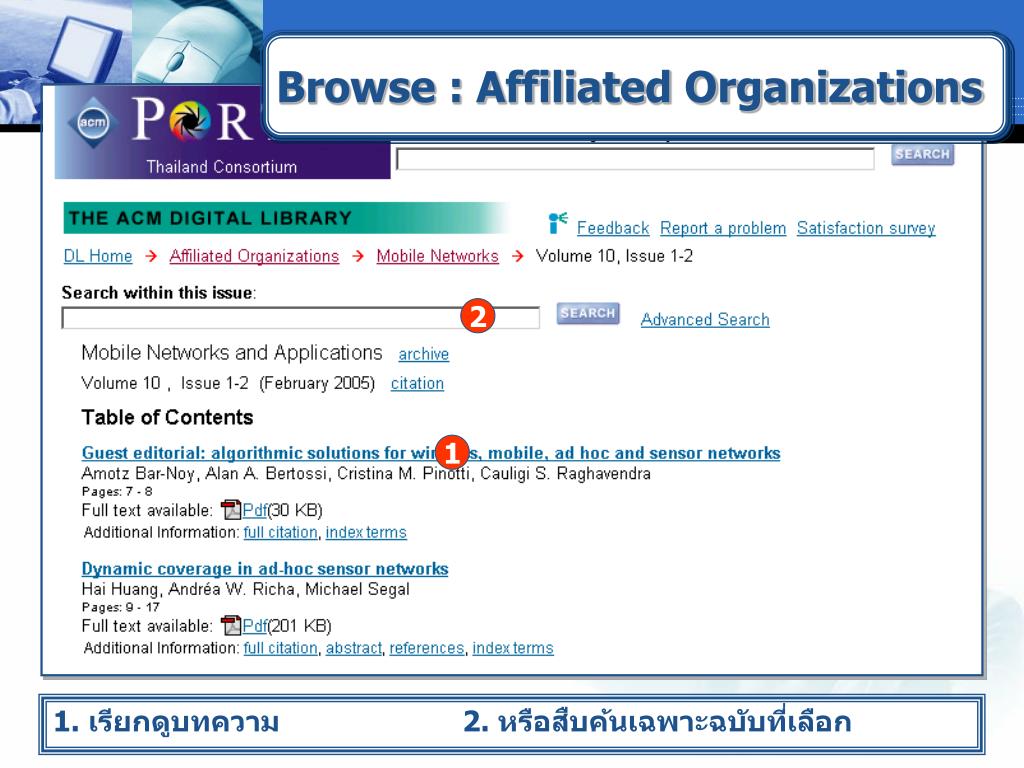Focus the Search within this issue field
Viewport: 1024px width, 768px height.
click(x=300, y=318)
